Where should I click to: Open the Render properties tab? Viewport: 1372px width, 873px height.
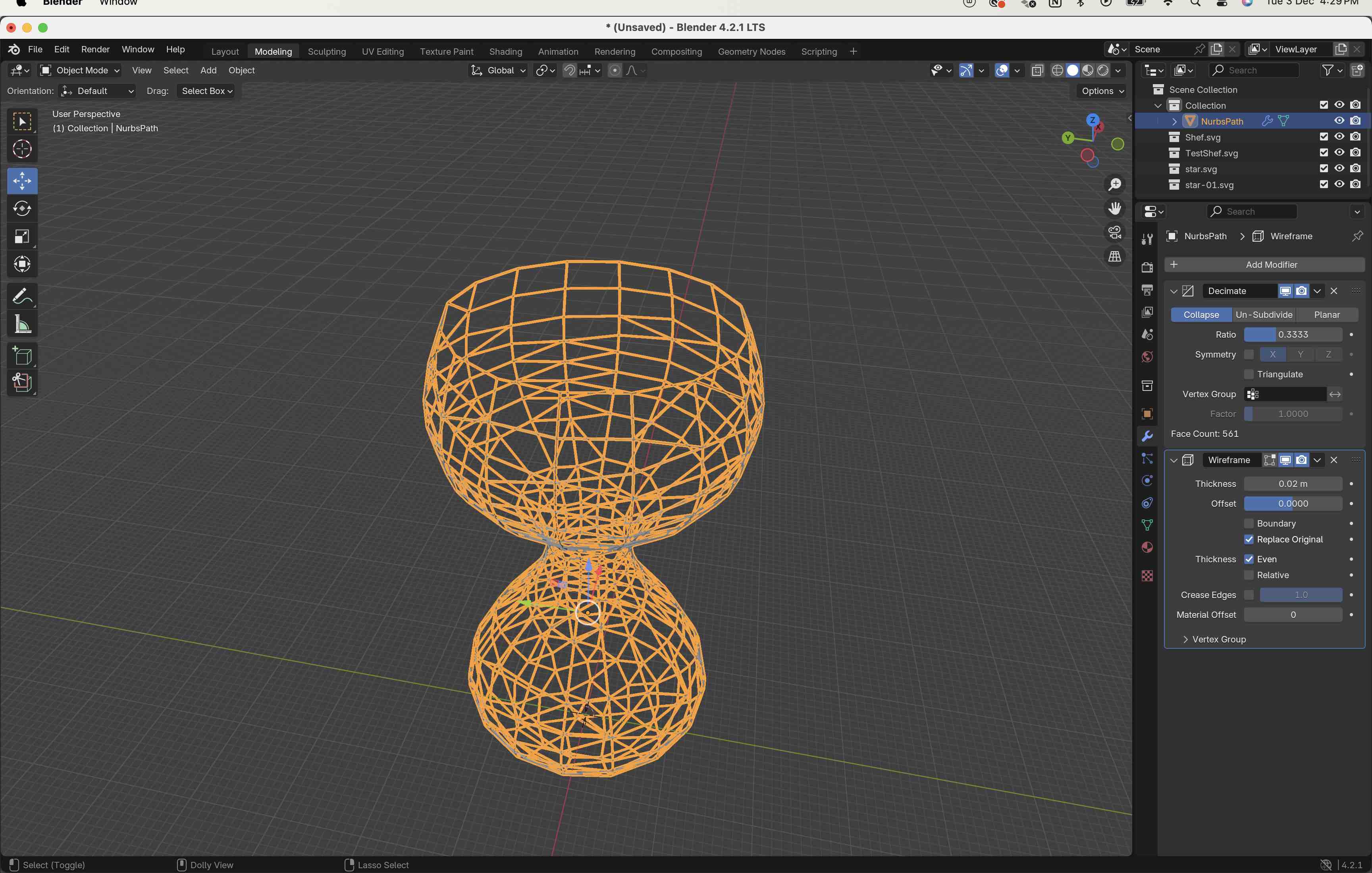(x=1147, y=267)
